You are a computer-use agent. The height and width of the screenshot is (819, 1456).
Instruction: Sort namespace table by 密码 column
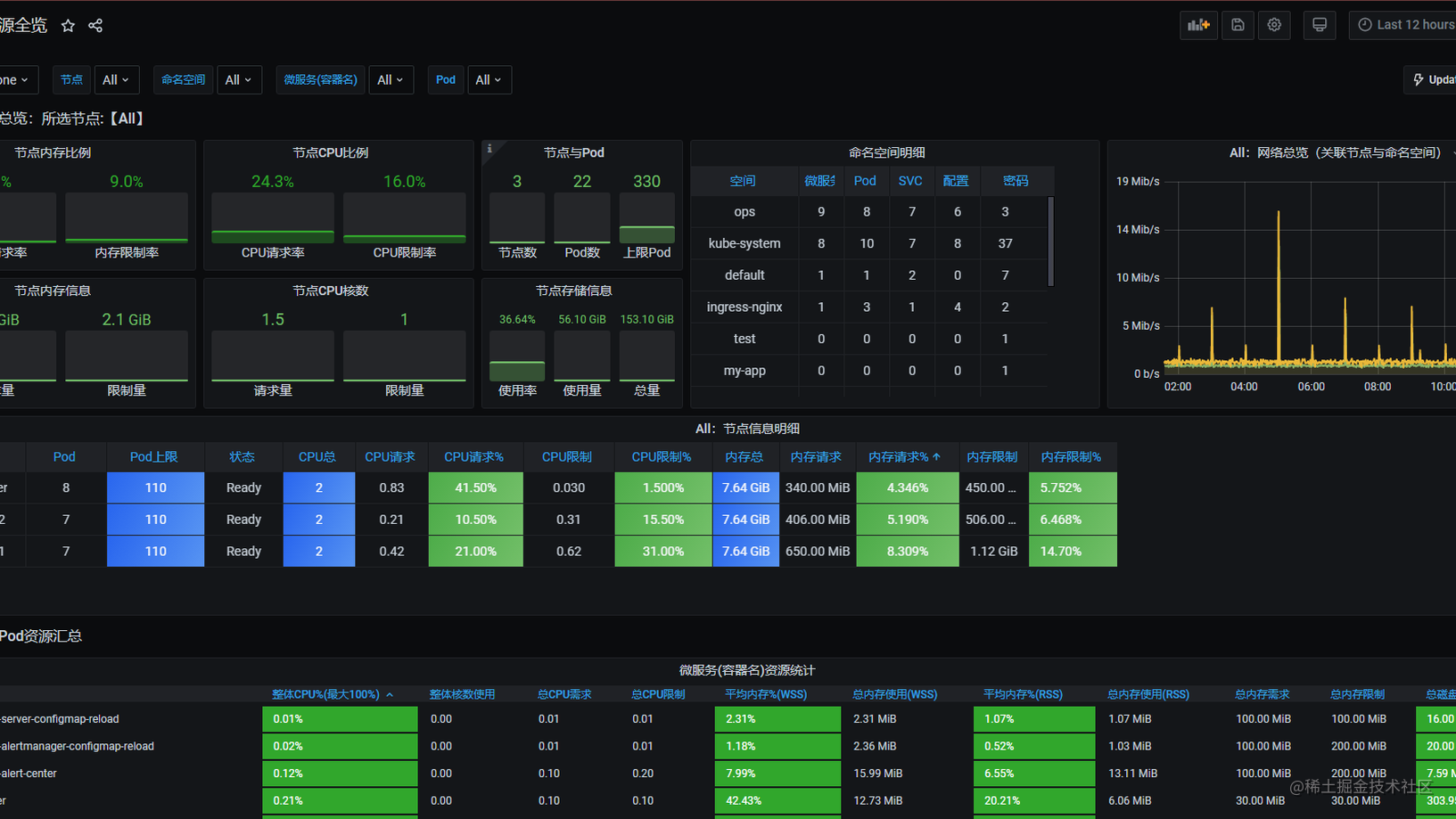coord(1016,181)
